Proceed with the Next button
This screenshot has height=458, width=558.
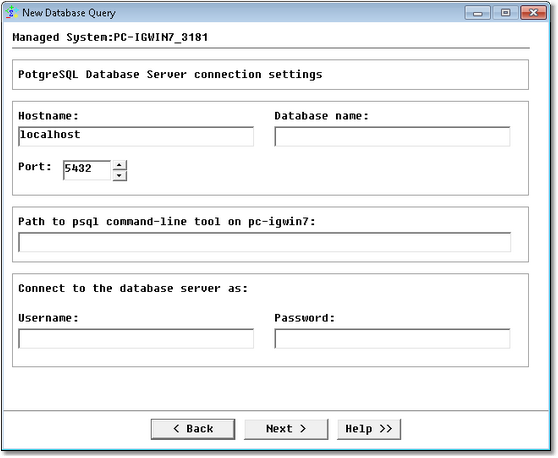pos(286,429)
